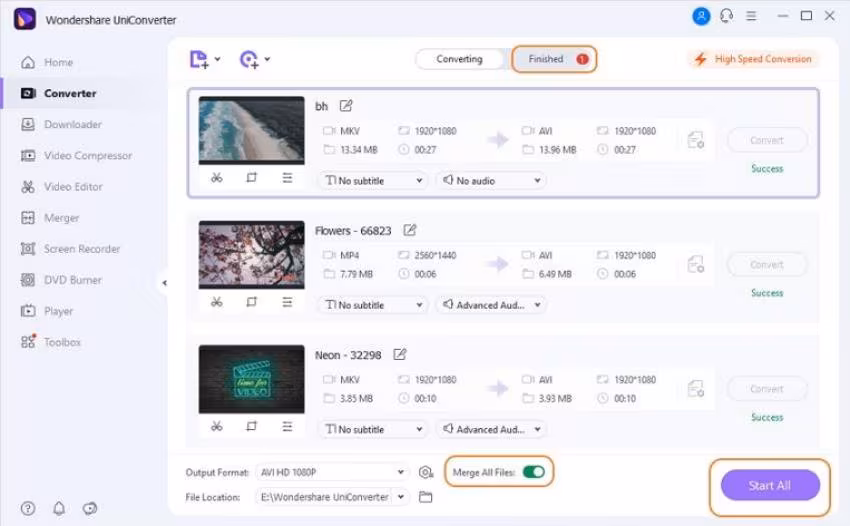This screenshot has height=526, width=850.
Task: Click Convert button for Neon video
Action: pos(767,389)
